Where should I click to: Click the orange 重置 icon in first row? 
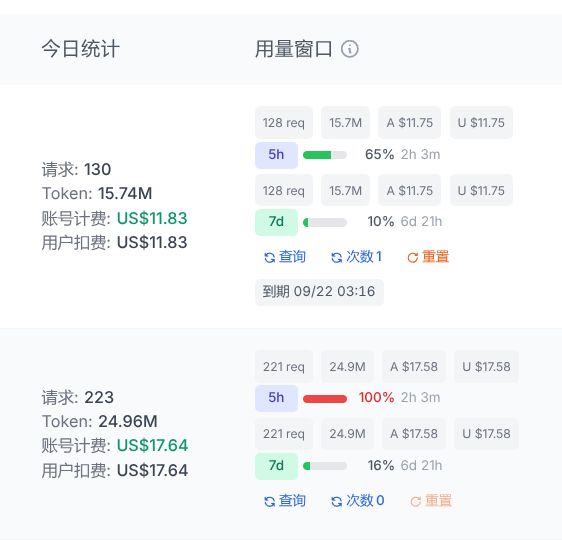point(413,257)
